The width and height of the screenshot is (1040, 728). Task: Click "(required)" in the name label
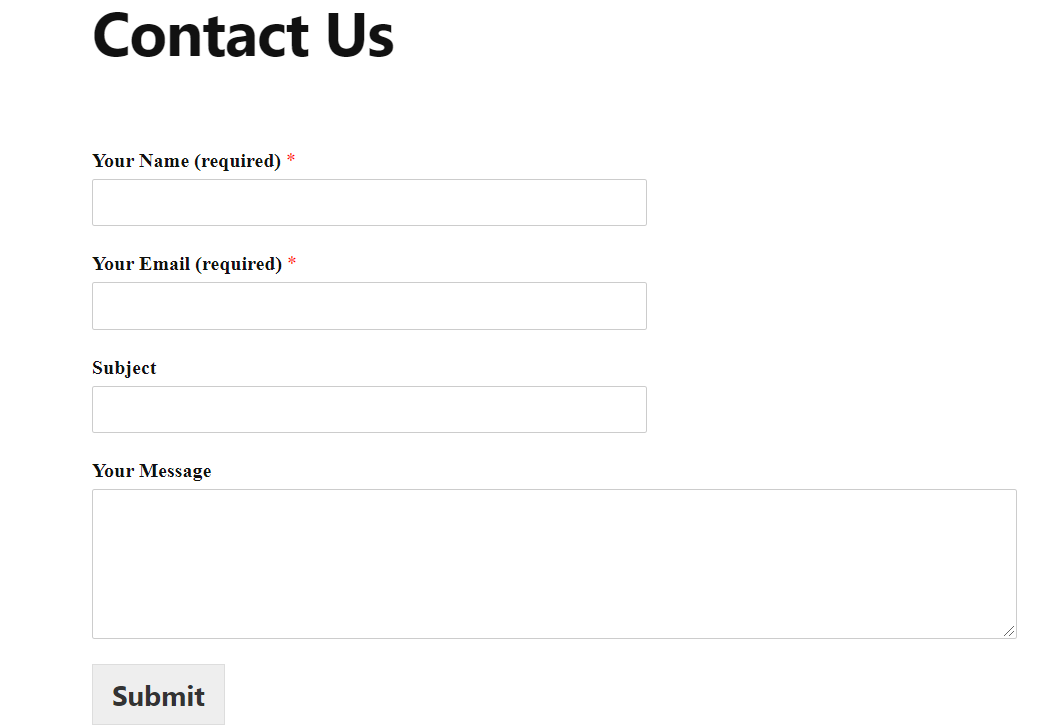coord(237,161)
